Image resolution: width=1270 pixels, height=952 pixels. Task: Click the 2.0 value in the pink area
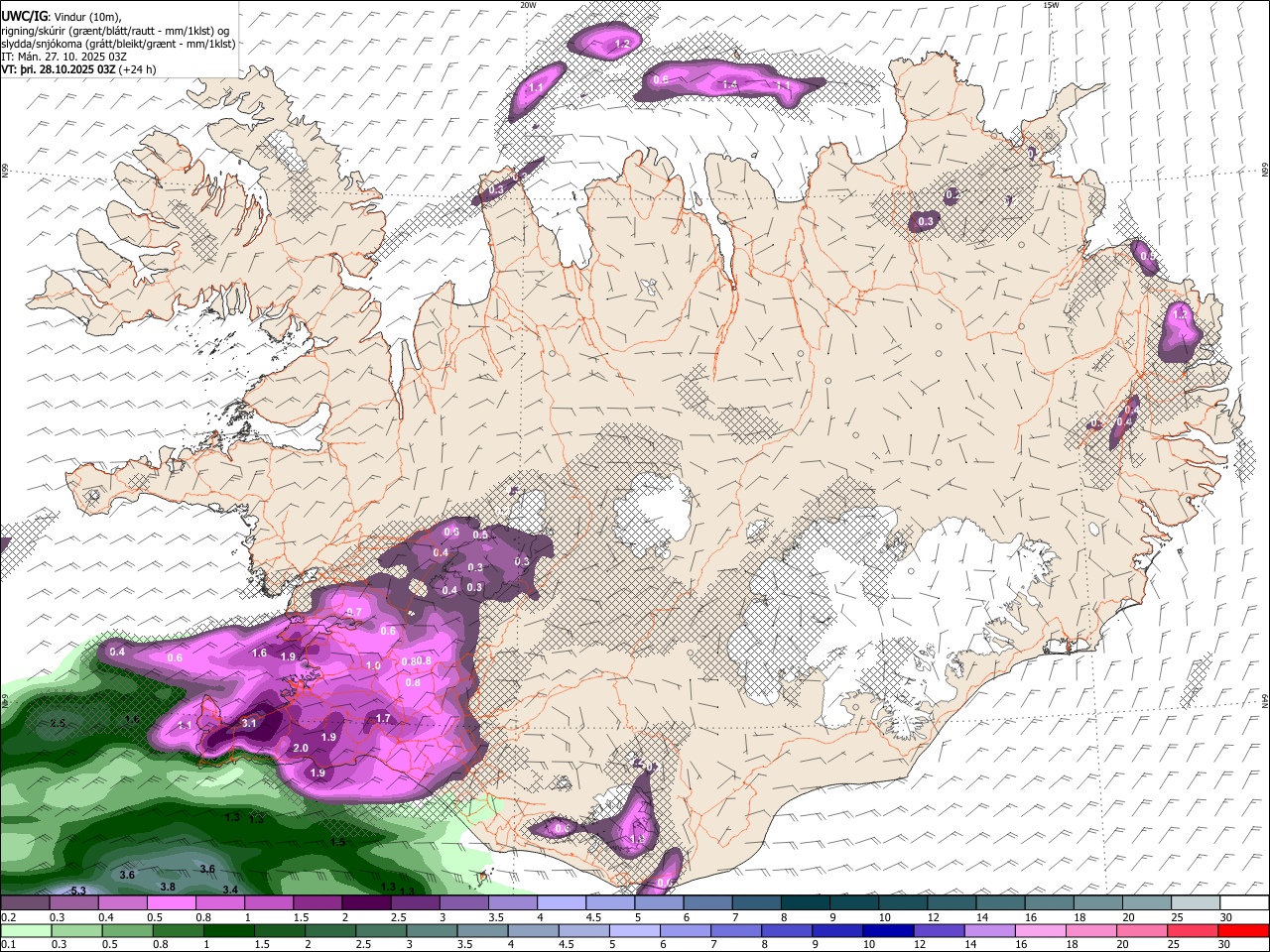(301, 748)
